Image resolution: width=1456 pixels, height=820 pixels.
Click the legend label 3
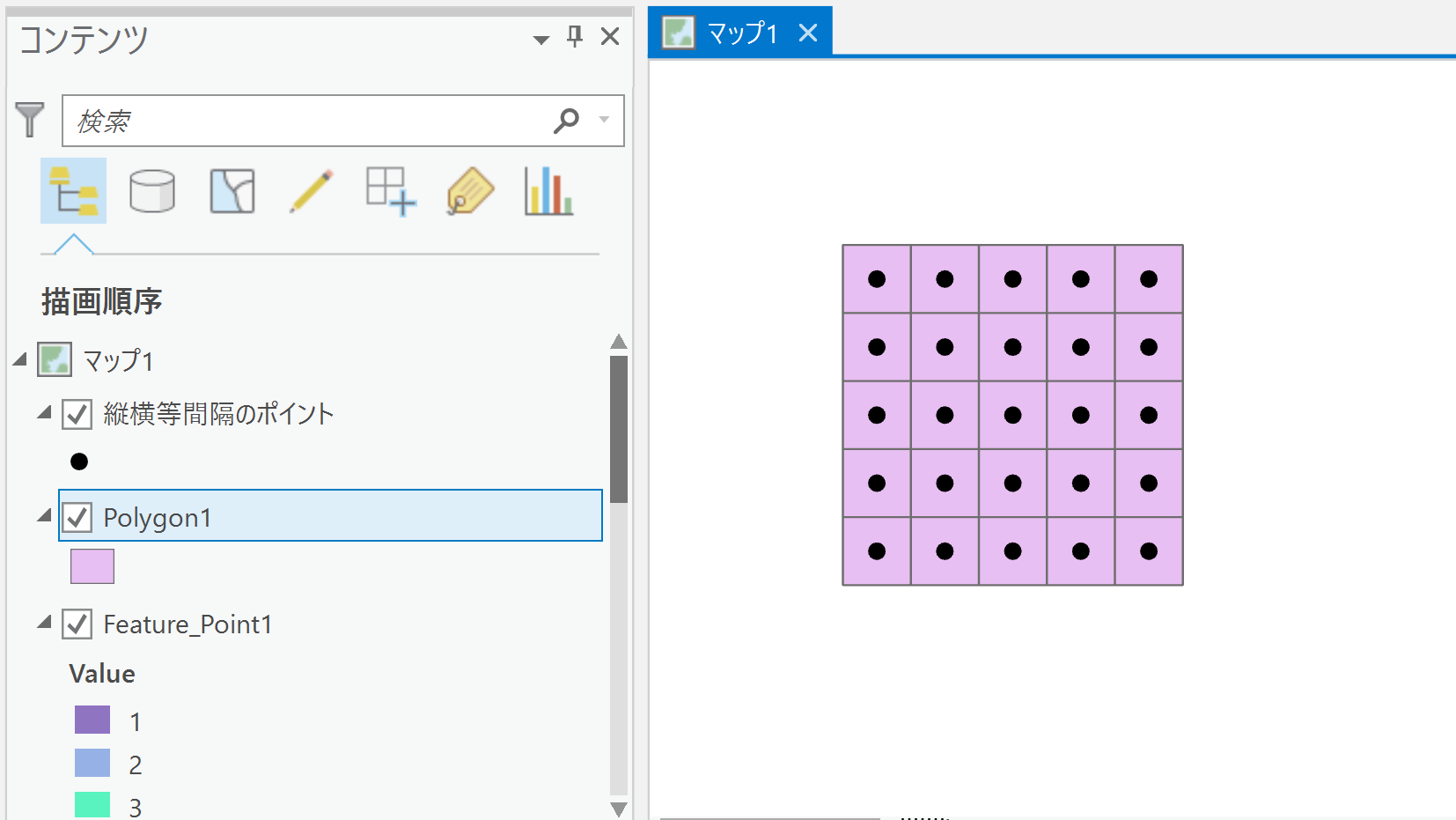coord(135,808)
